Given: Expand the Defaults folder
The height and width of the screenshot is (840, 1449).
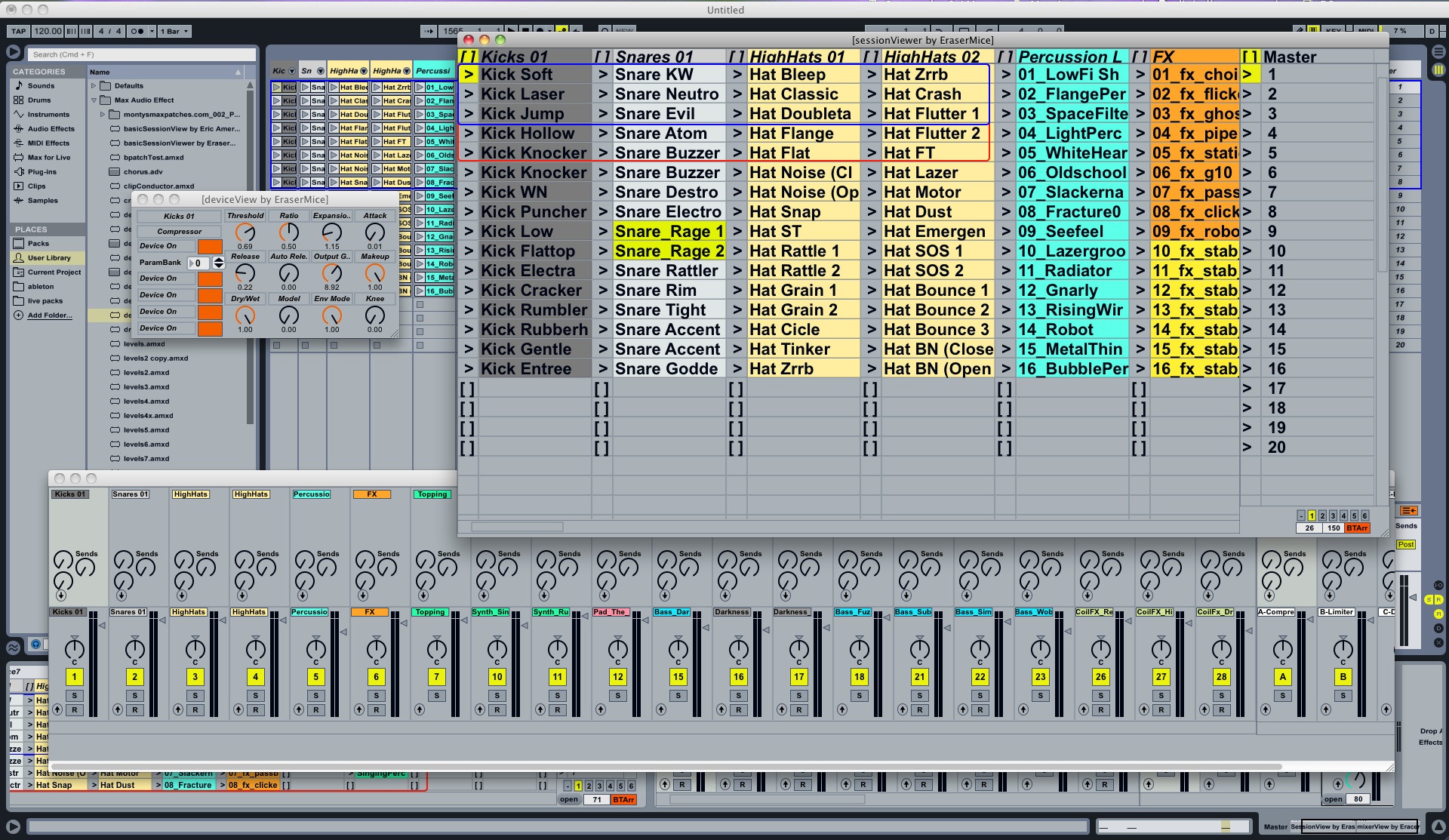Looking at the screenshot, I should pyautogui.click(x=94, y=86).
